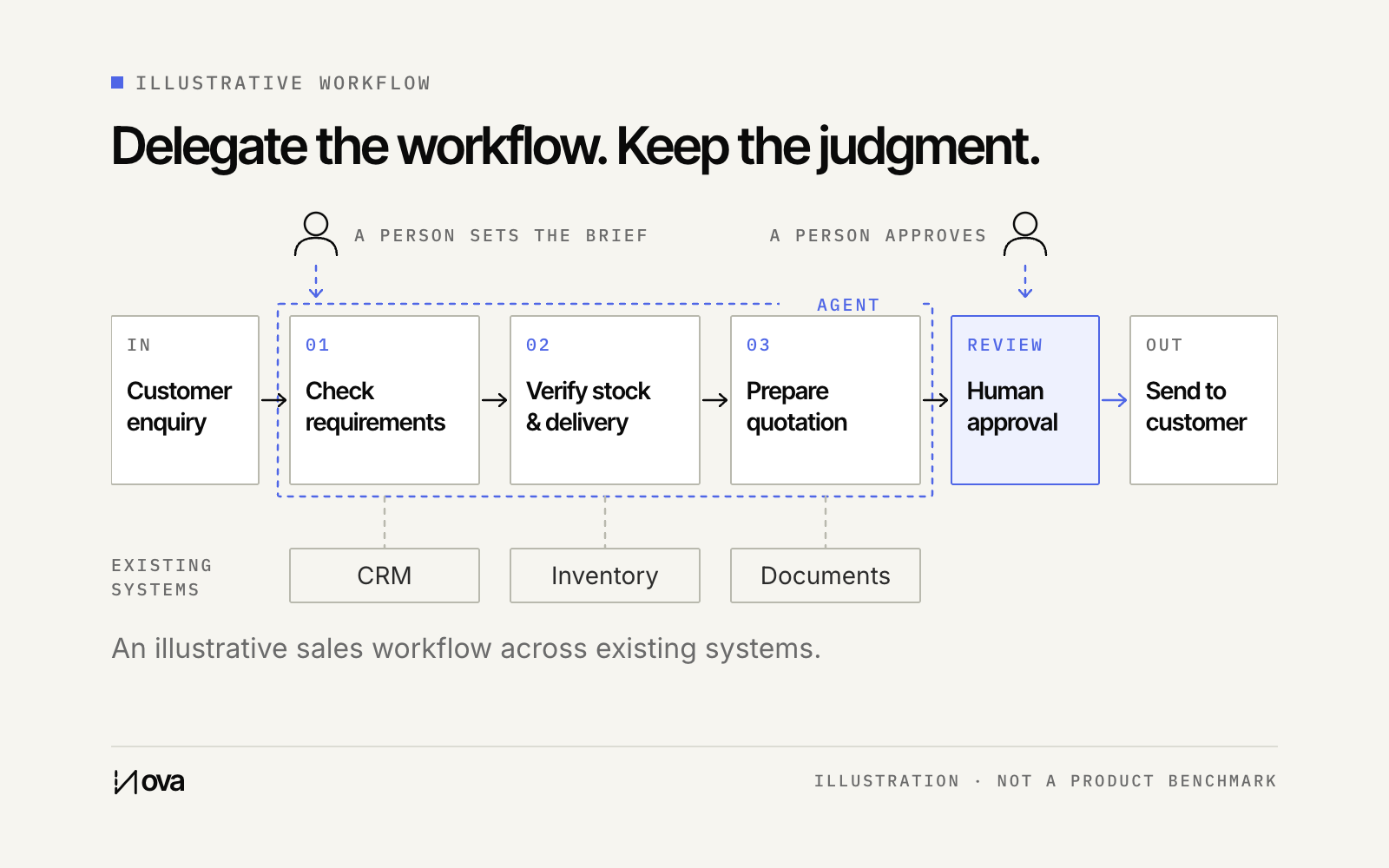Select the "A PERSON SETS THE BRIEF" label
The image size is (1389, 868).
point(501,236)
